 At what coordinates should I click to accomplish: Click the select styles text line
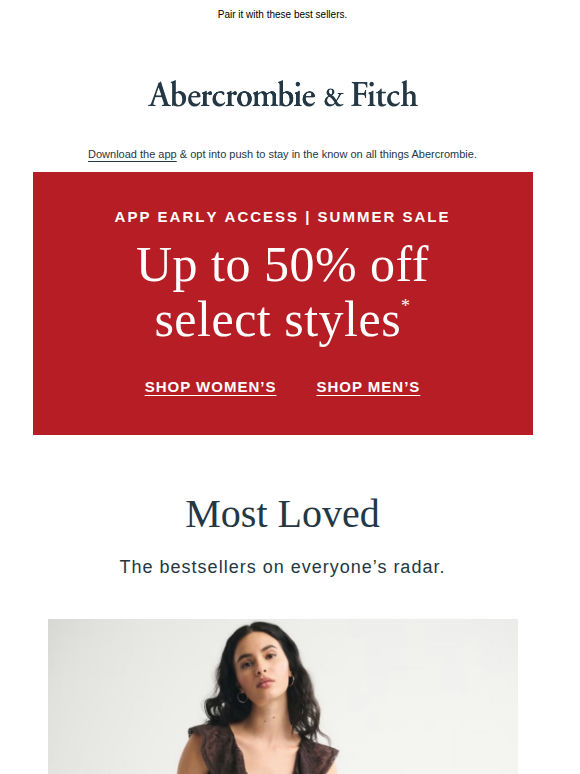click(277, 320)
